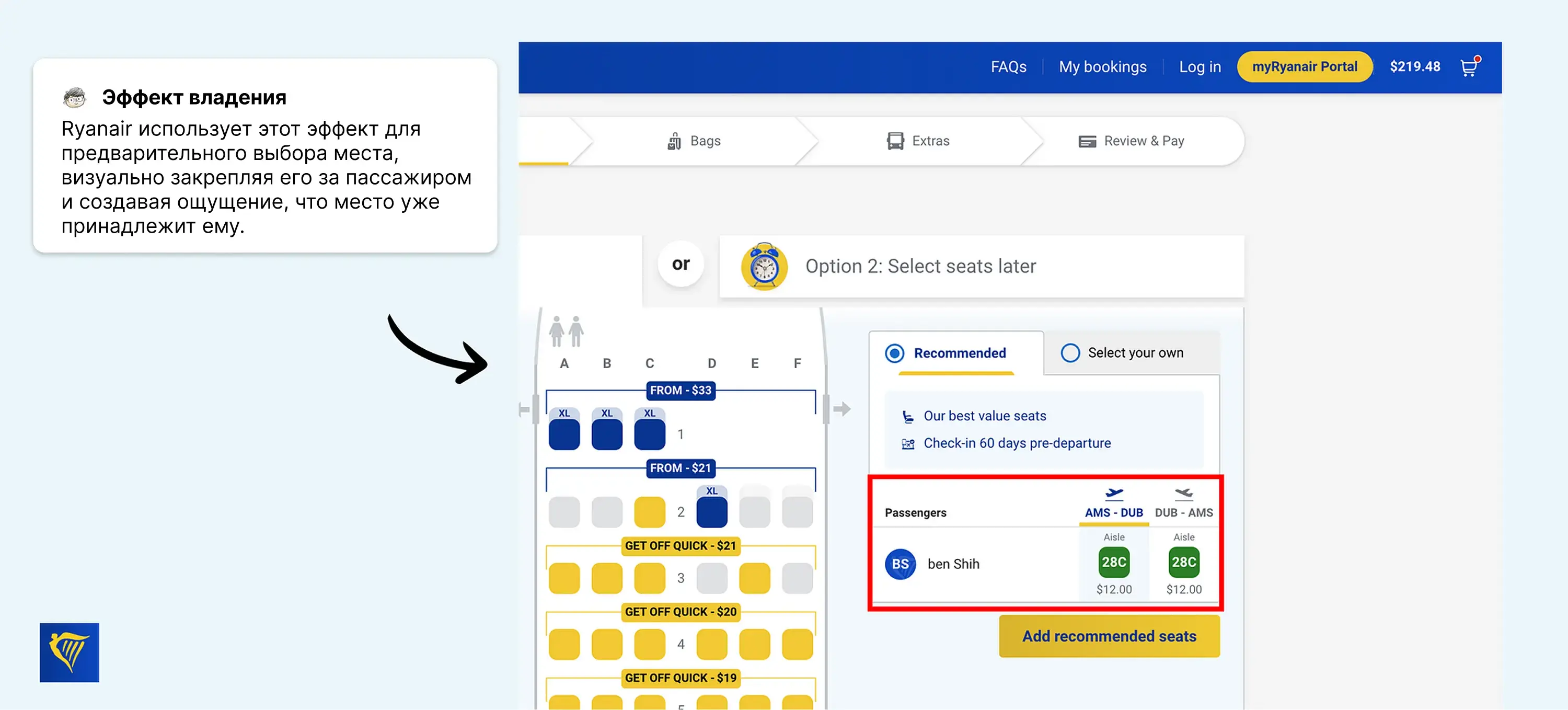Expand Option 2: Select seats later
Image resolution: width=1568 pixels, height=710 pixels.
point(920,267)
